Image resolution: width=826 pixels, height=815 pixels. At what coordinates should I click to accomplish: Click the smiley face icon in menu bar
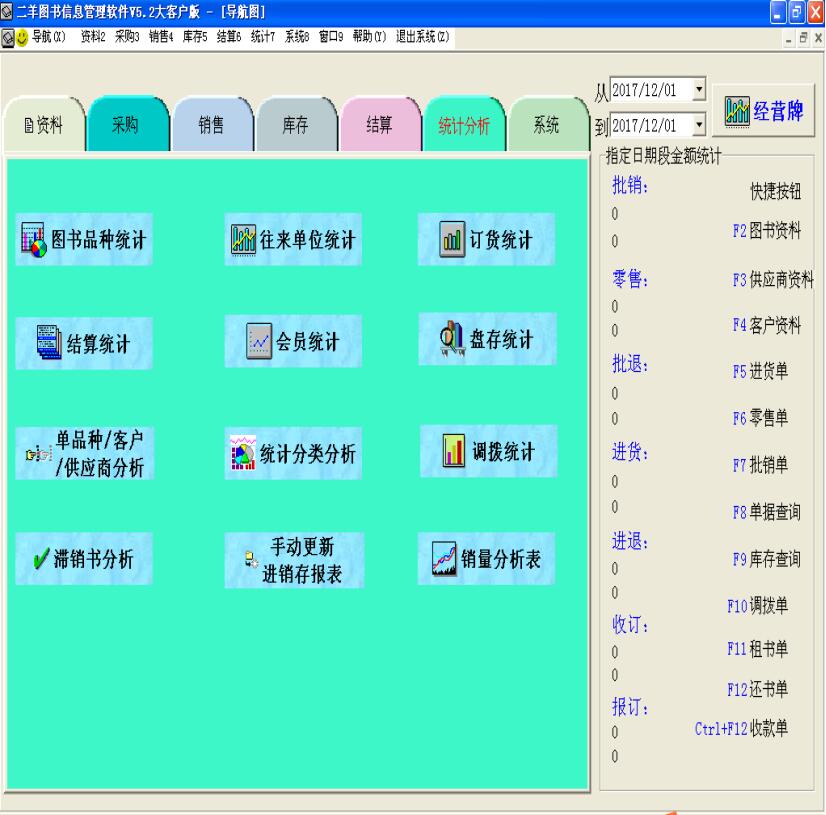point(22,37)
